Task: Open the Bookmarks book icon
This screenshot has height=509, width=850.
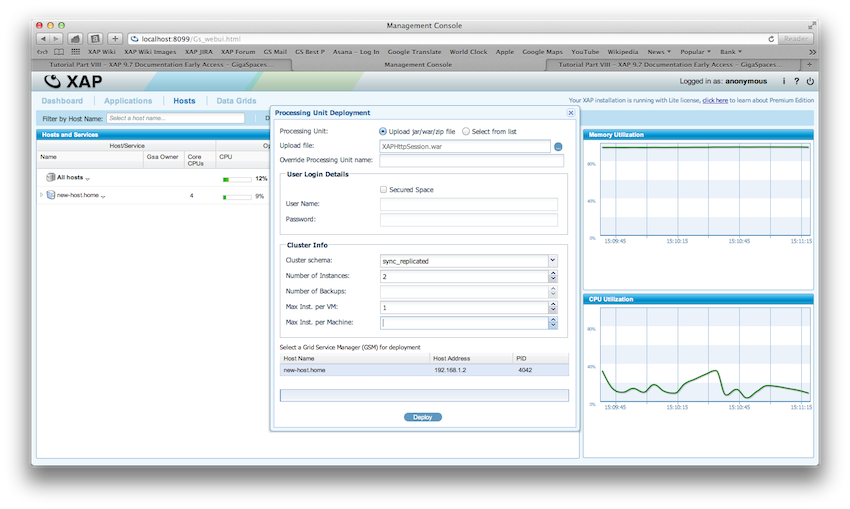Action: point(59,52)
